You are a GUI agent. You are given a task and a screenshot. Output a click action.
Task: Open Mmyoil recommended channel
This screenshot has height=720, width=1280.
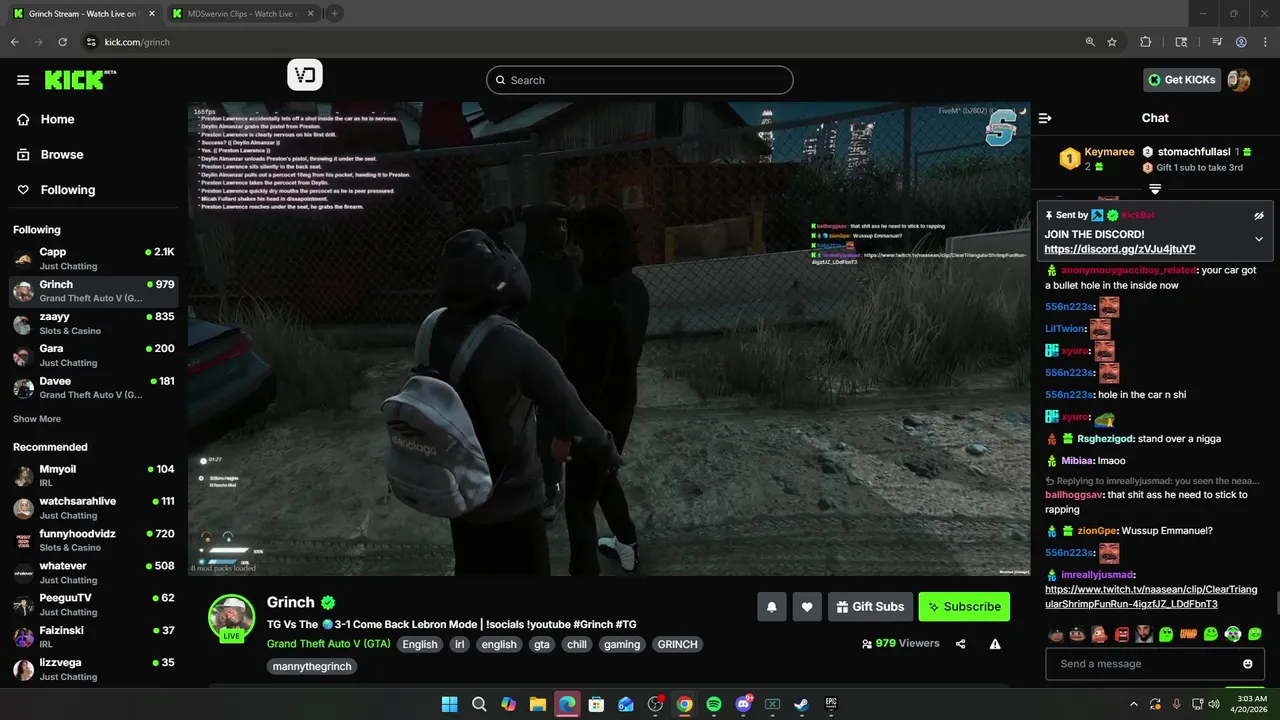94,476
